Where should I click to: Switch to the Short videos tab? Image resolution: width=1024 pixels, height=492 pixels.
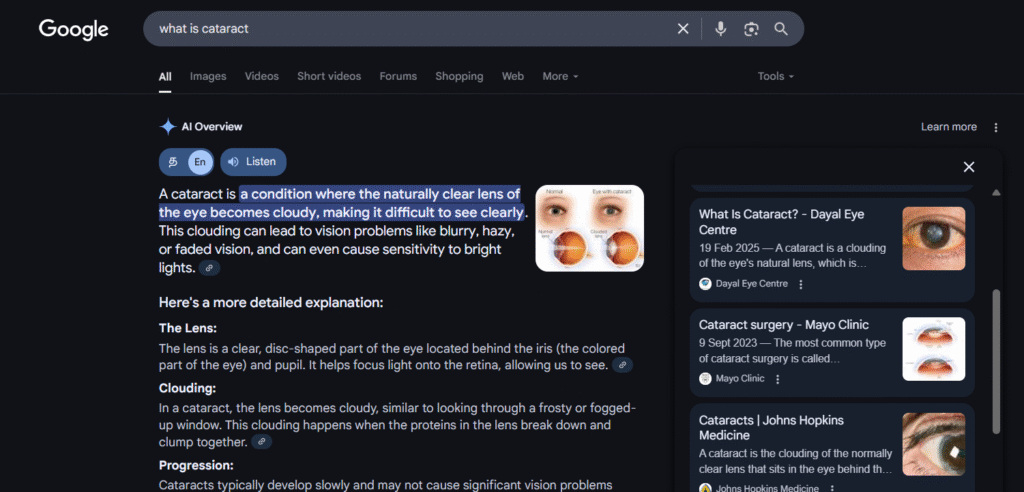(x=329, y=76)
